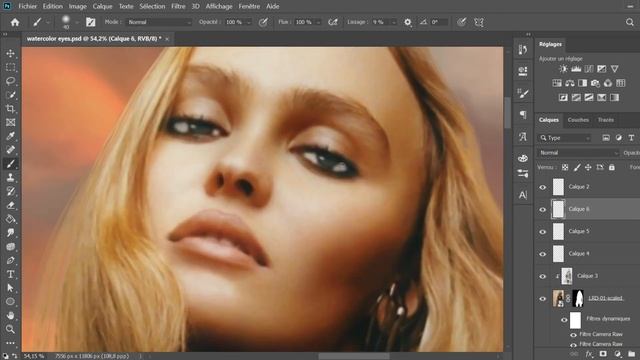Viewport: 640px width, 360px height.
Task: Hide the Calque 6 layer
Action: 542,209
